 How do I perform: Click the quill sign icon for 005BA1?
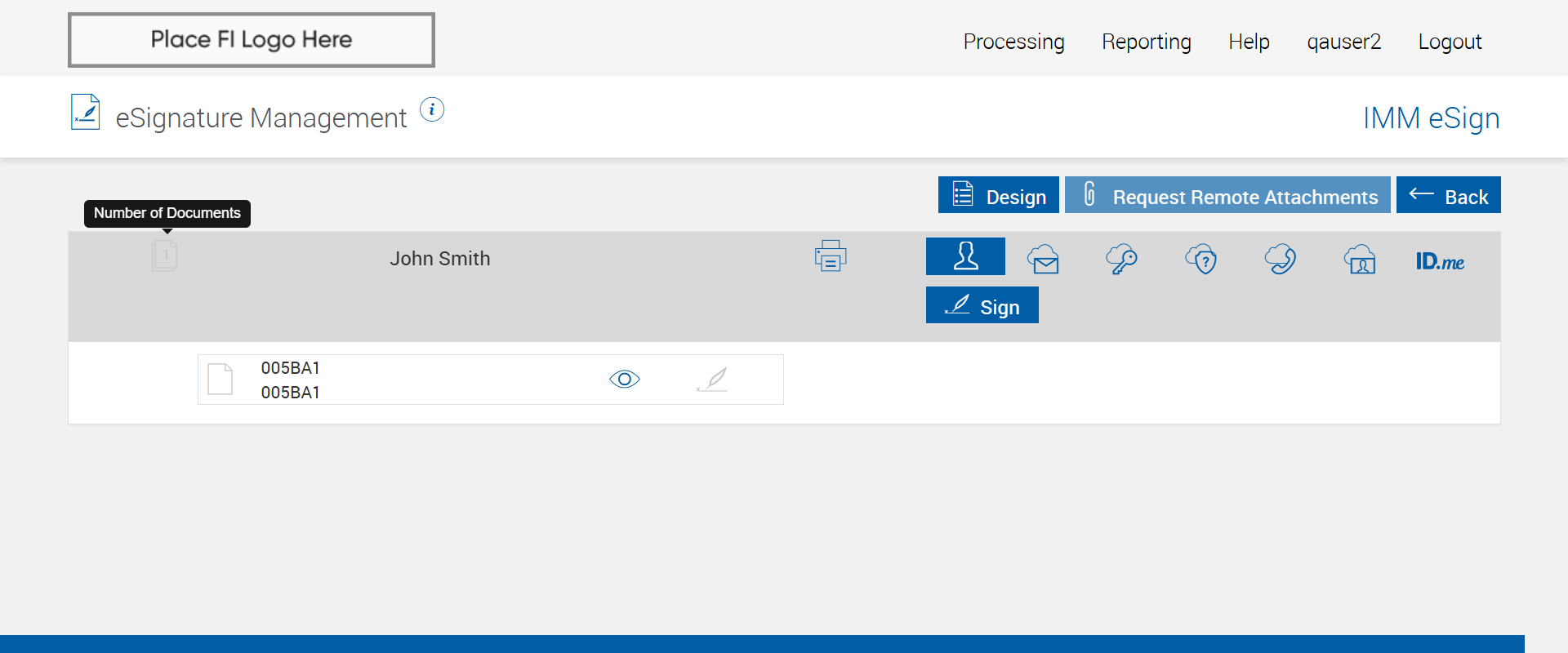[x=713, y=380]
